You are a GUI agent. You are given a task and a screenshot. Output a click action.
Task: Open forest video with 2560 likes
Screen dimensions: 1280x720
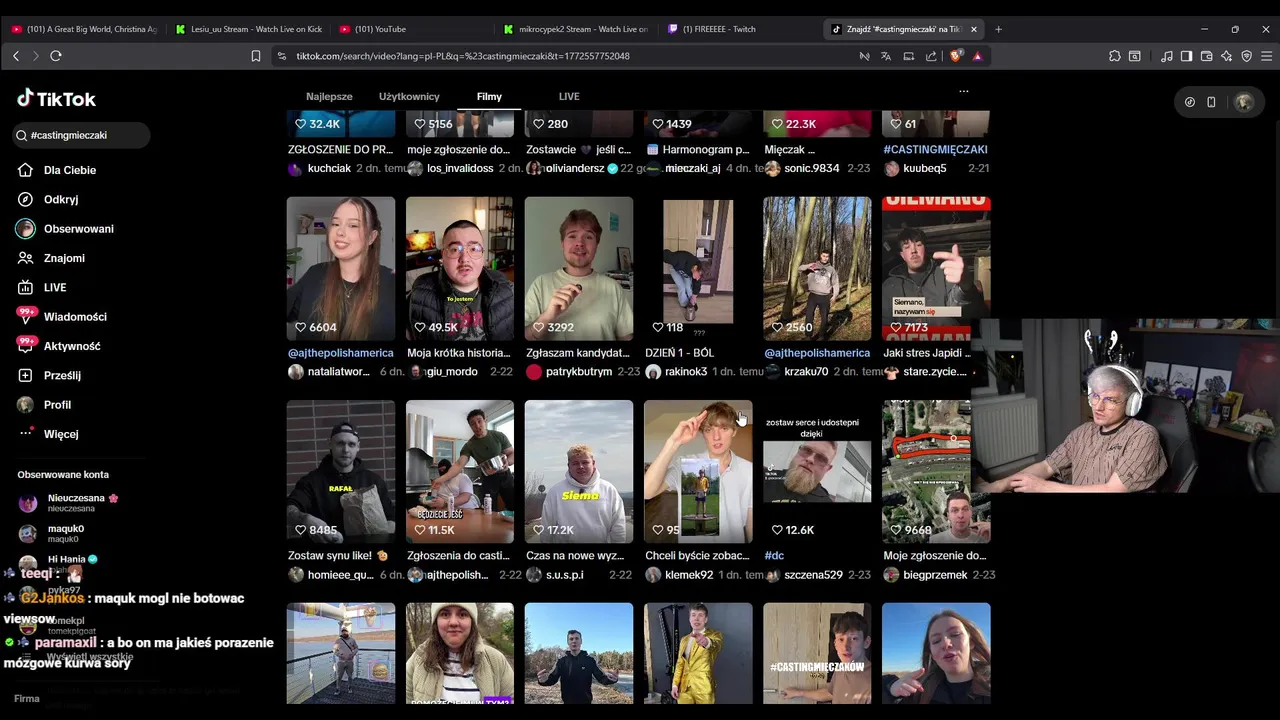pyautogui.click(x=817, y=268)
